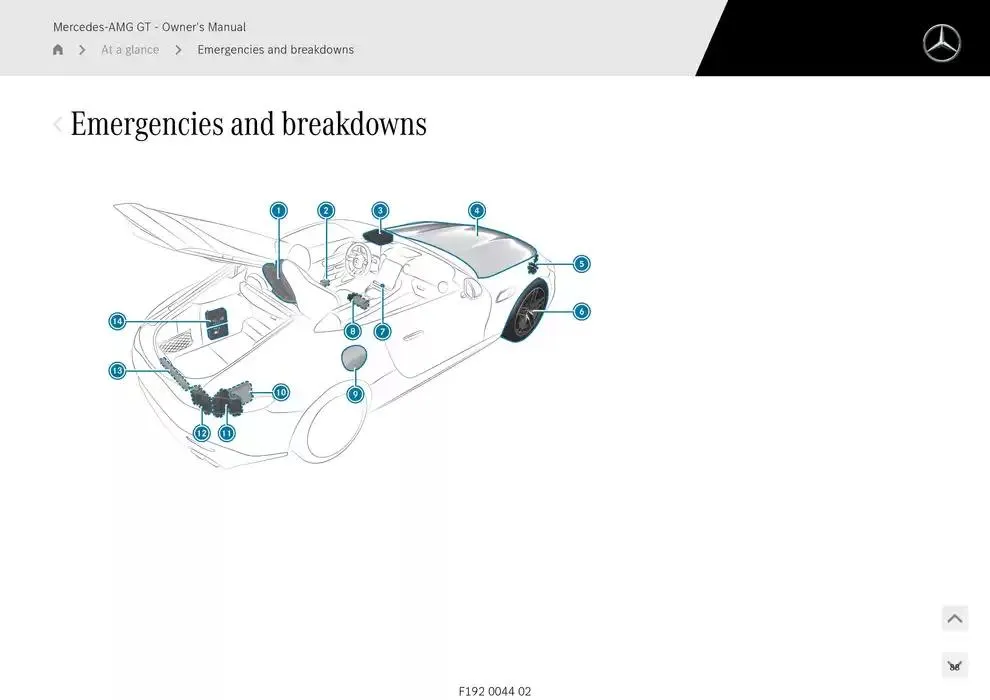The image size is (990, 700).
Task: Select callout number 13 at the rear bumper
Action: pyautogui.click(x=117, y=371)
